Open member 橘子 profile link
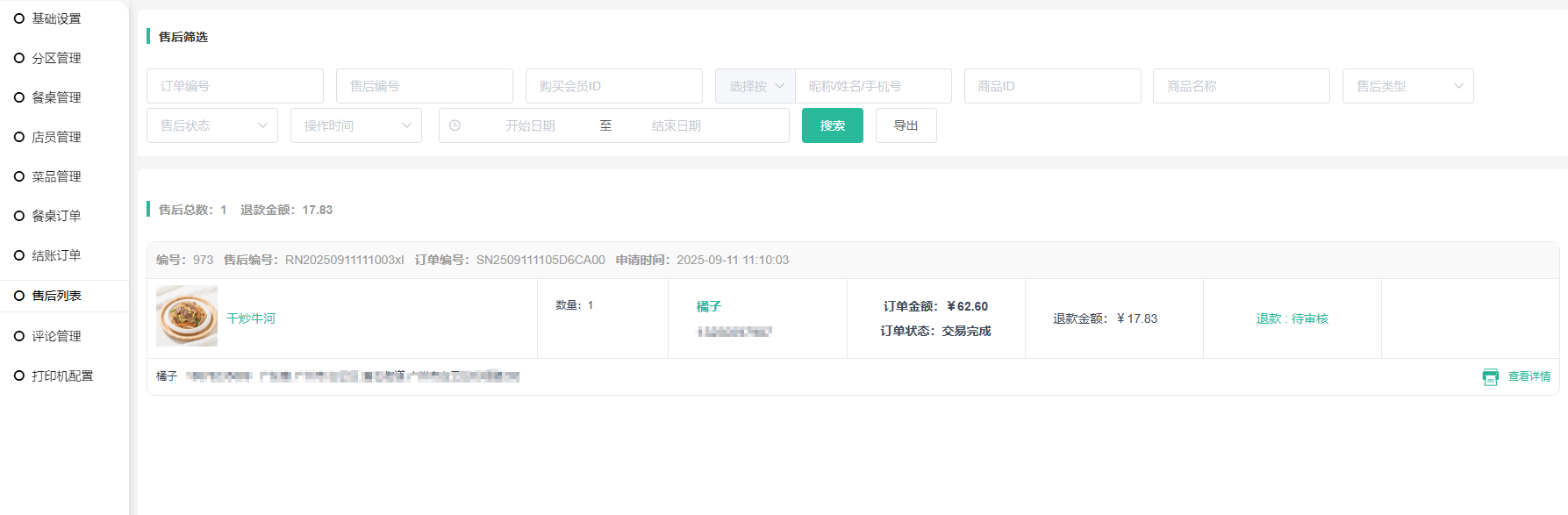The height and width of the screenshot is (515, 1568). click(x=709, y=306)
